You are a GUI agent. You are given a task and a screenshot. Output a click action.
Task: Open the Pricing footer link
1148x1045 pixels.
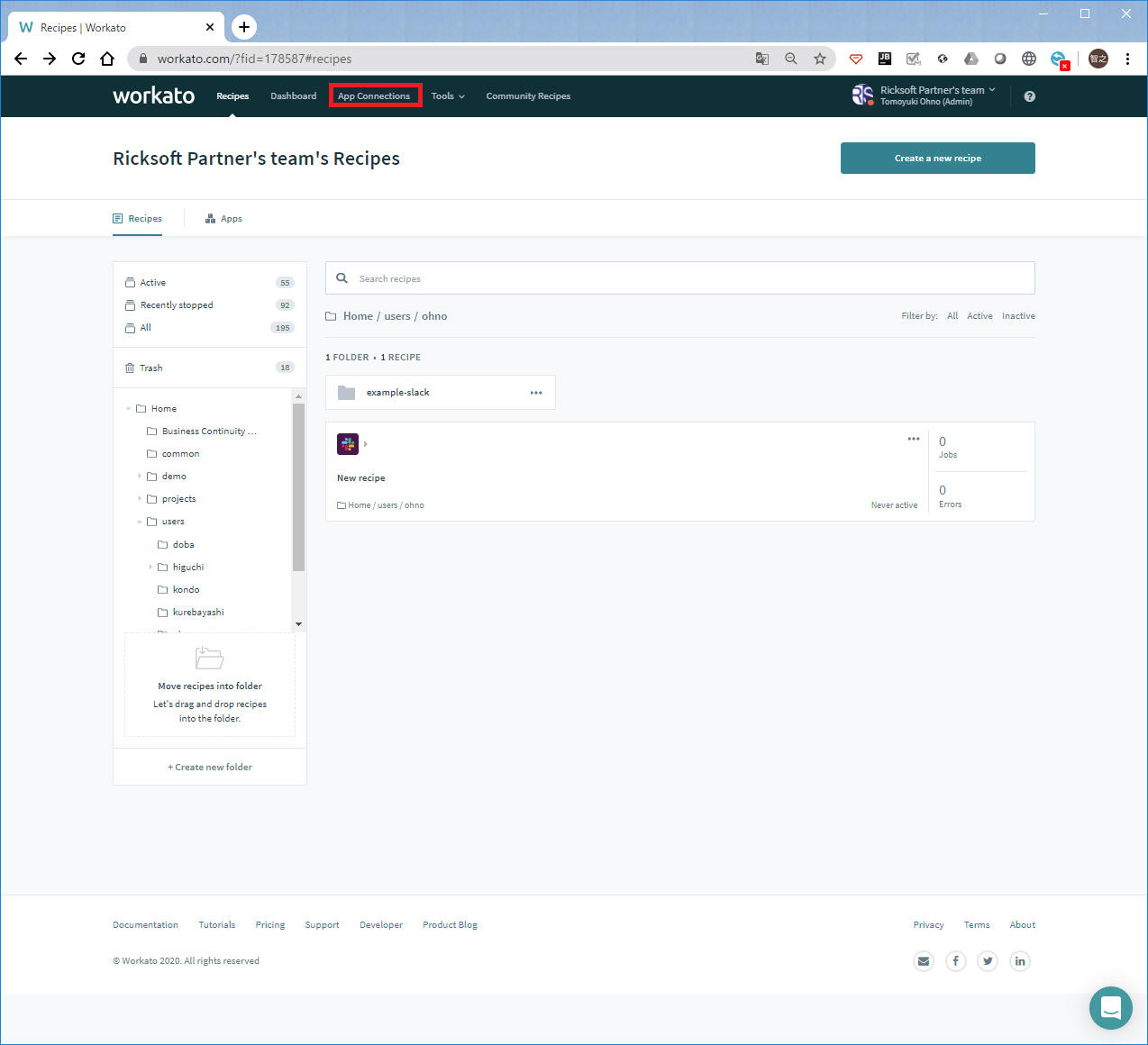(x=270, y=925)
